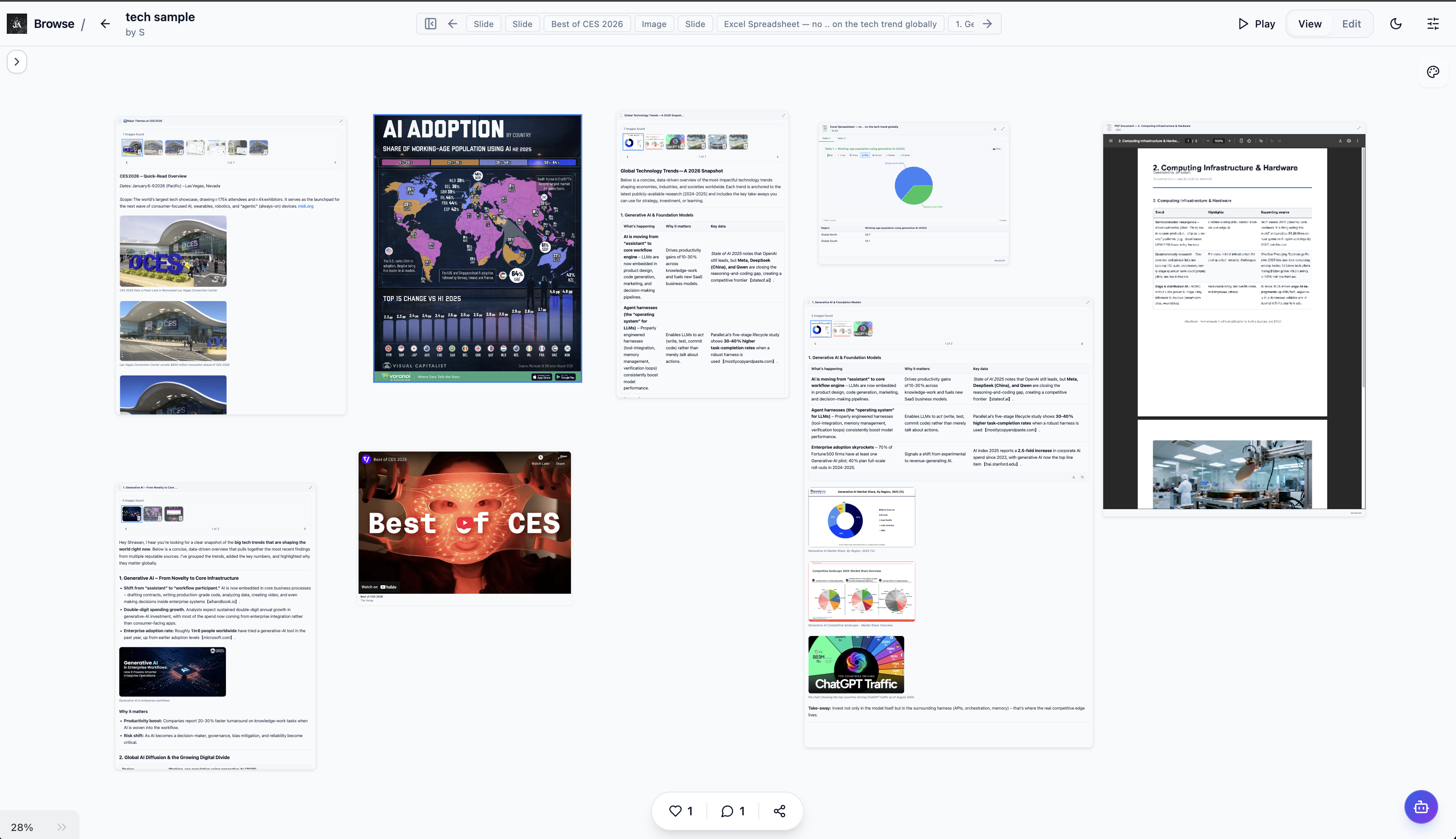Screen dimensions: 1456x839
Task: Open the PDF download icon
Action: (x=1341, y=141)
